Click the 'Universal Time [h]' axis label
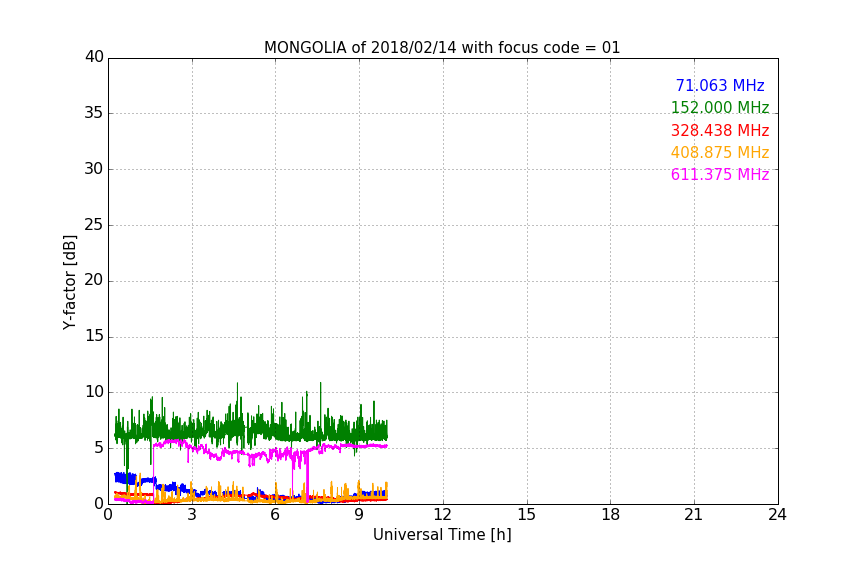 pyautogui.click(x=442, y=534)
